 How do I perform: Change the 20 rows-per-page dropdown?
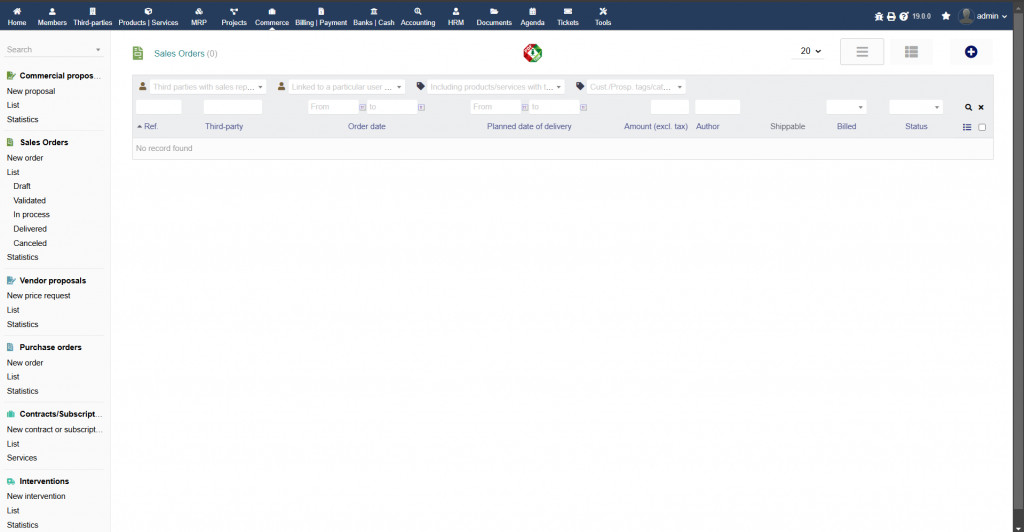[810, 51]
